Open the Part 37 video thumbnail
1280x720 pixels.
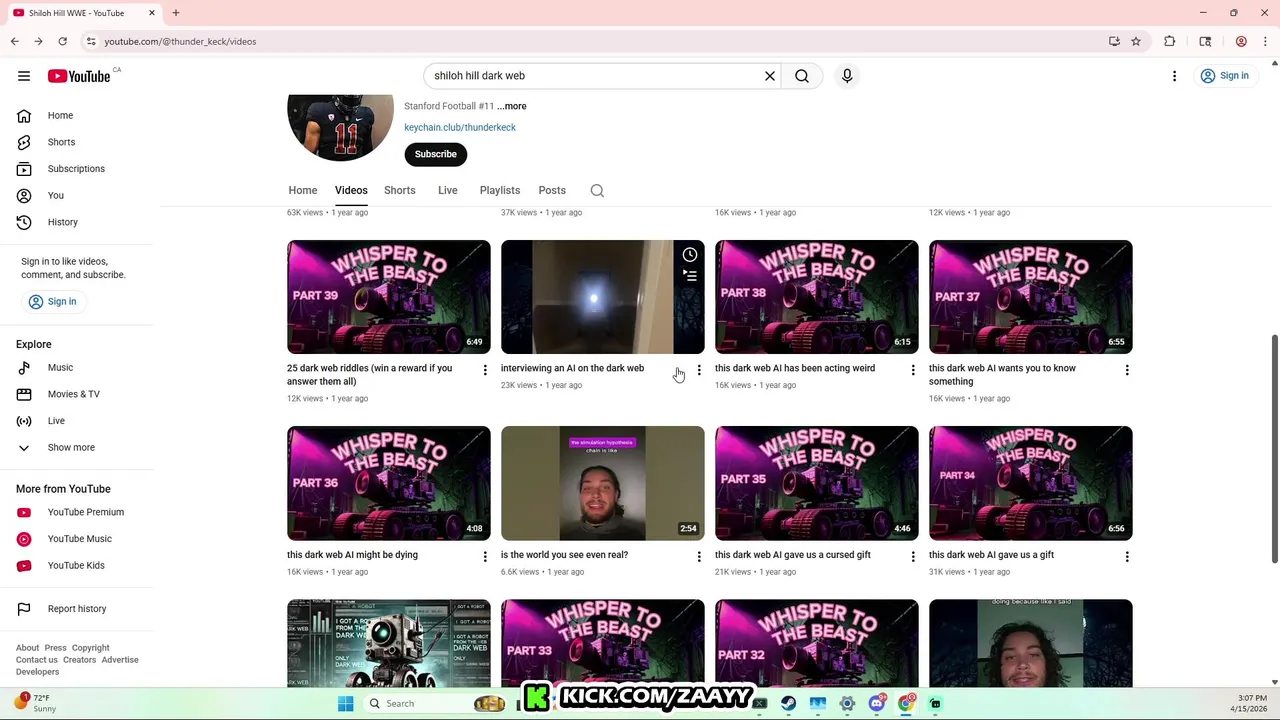(x=1031, y=297)
